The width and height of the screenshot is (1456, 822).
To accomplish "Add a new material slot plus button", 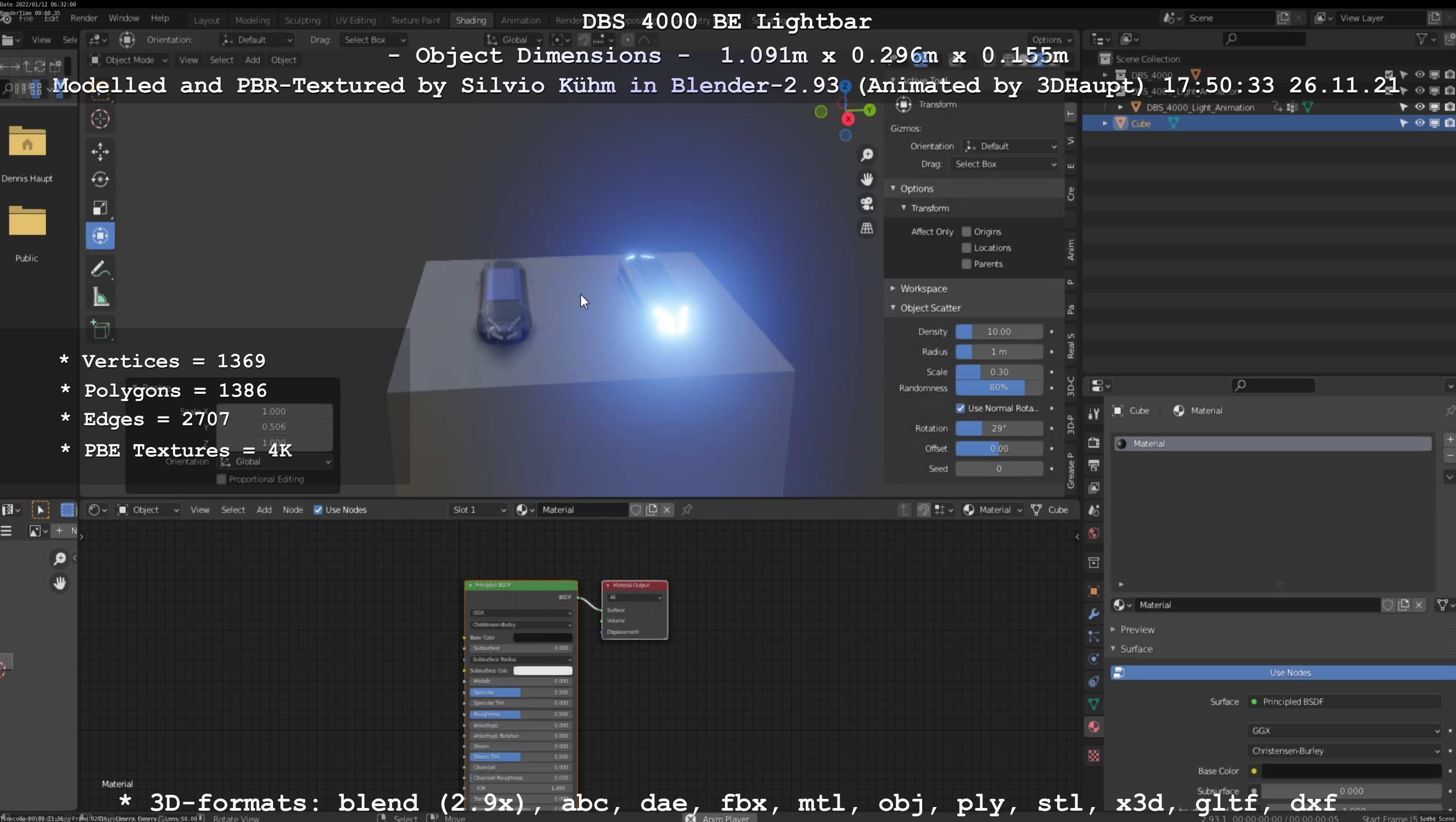I will (1449, 440).
